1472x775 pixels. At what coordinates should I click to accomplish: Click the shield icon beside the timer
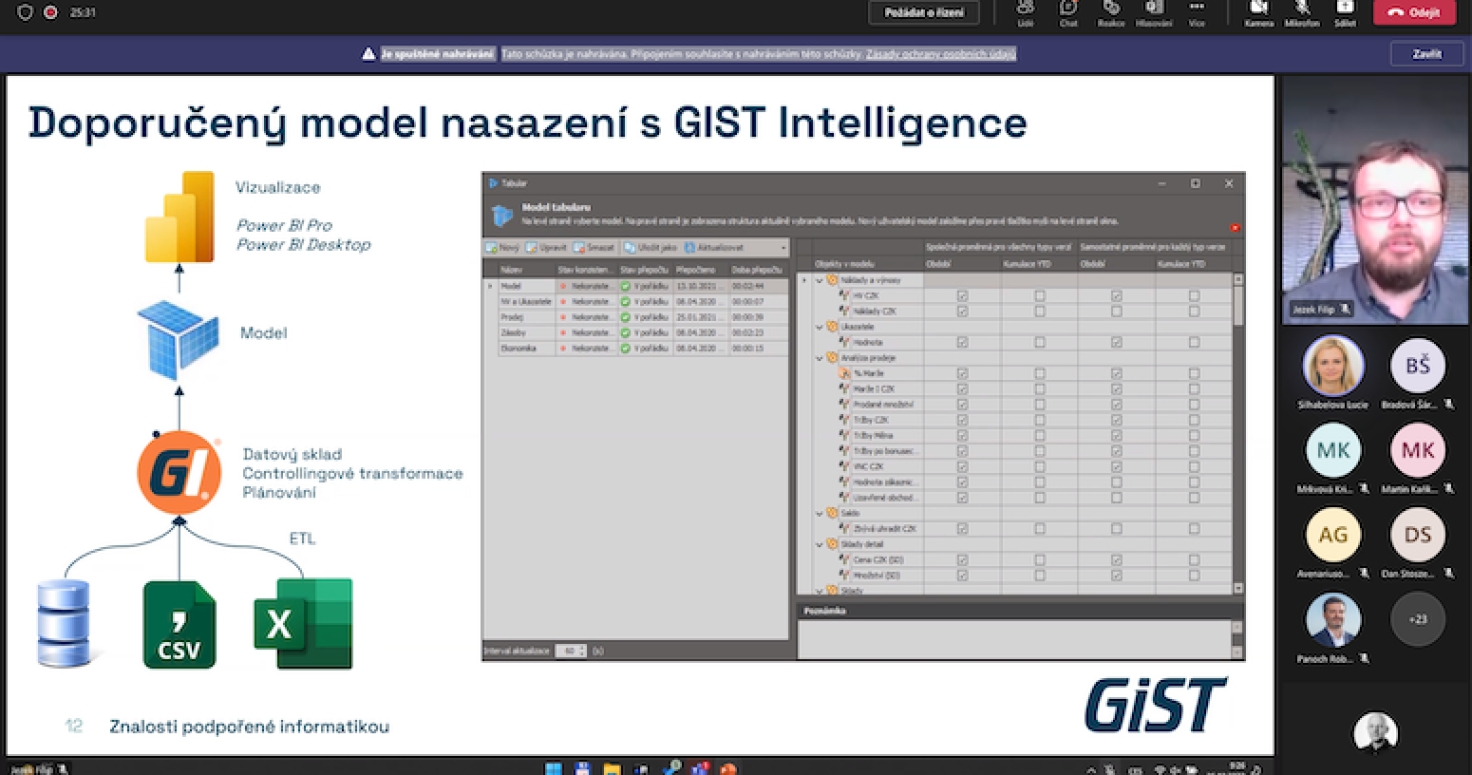tap(25, 13)
